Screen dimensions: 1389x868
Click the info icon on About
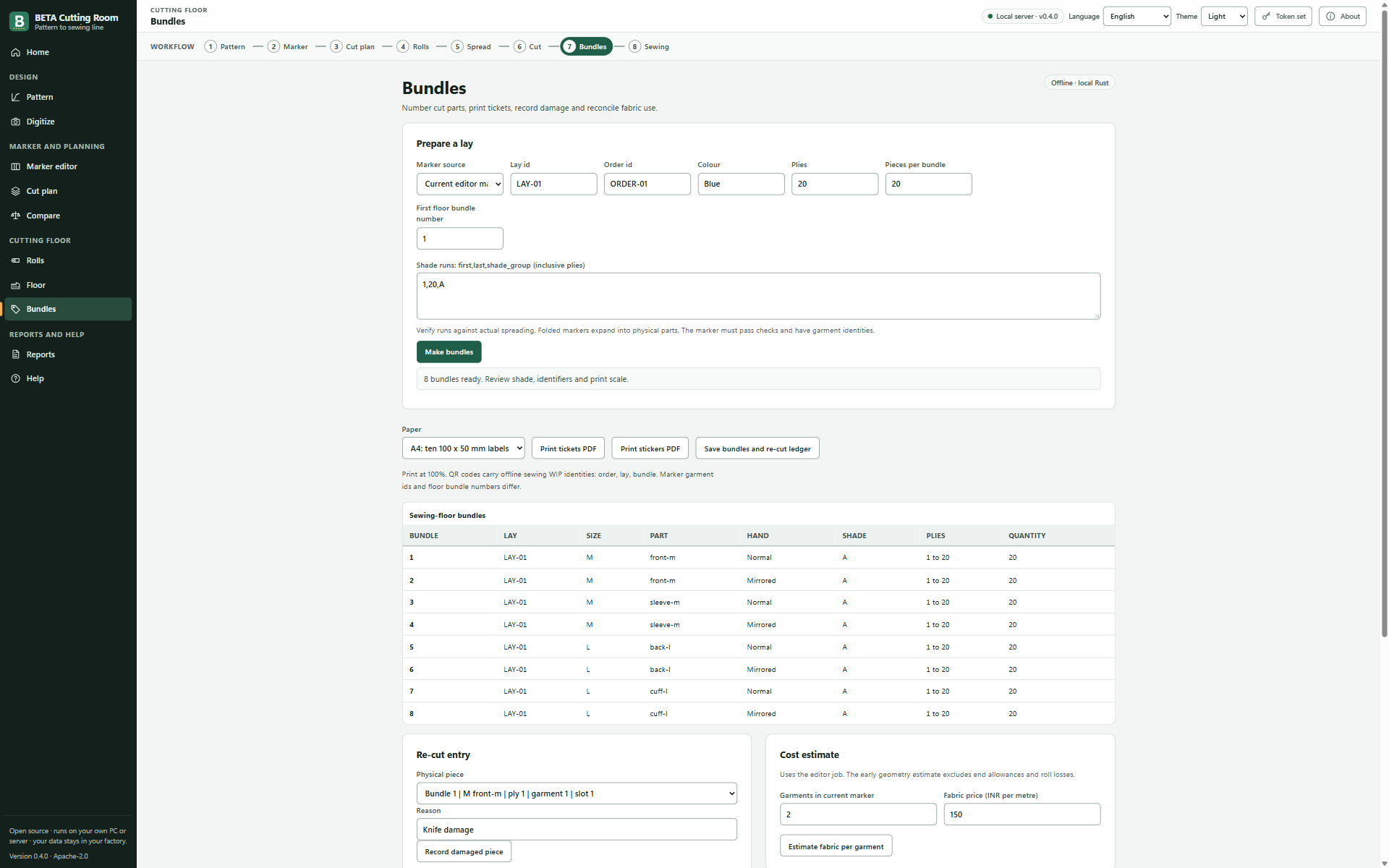pos(1330,16)
